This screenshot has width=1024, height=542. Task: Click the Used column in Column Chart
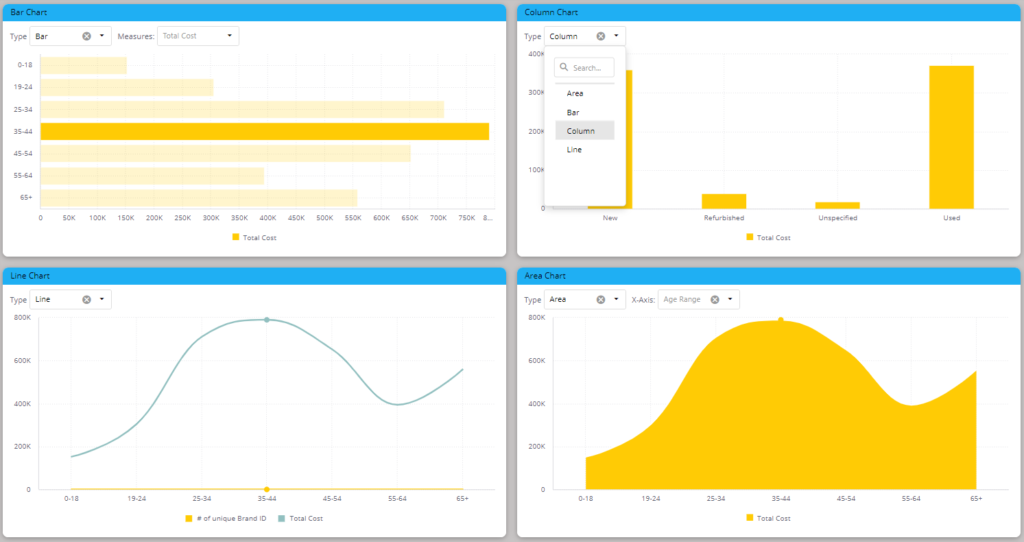click(x=952, y=137)
